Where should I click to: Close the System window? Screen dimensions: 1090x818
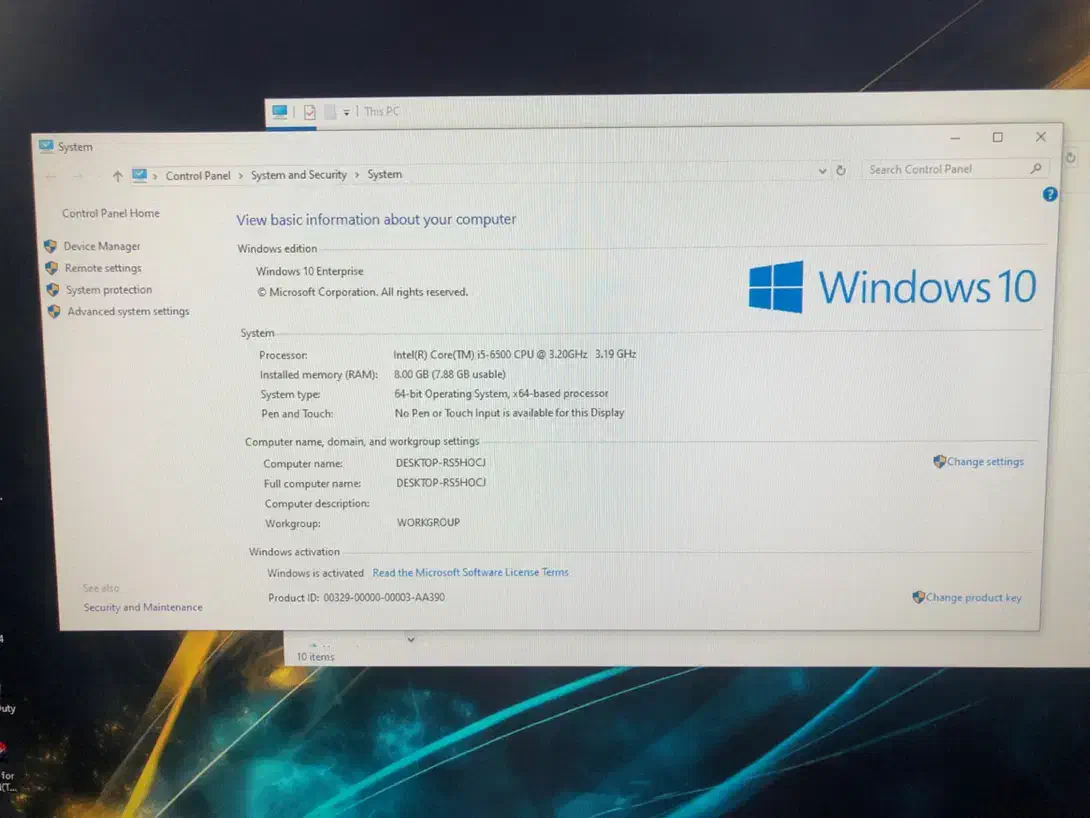1041,137
